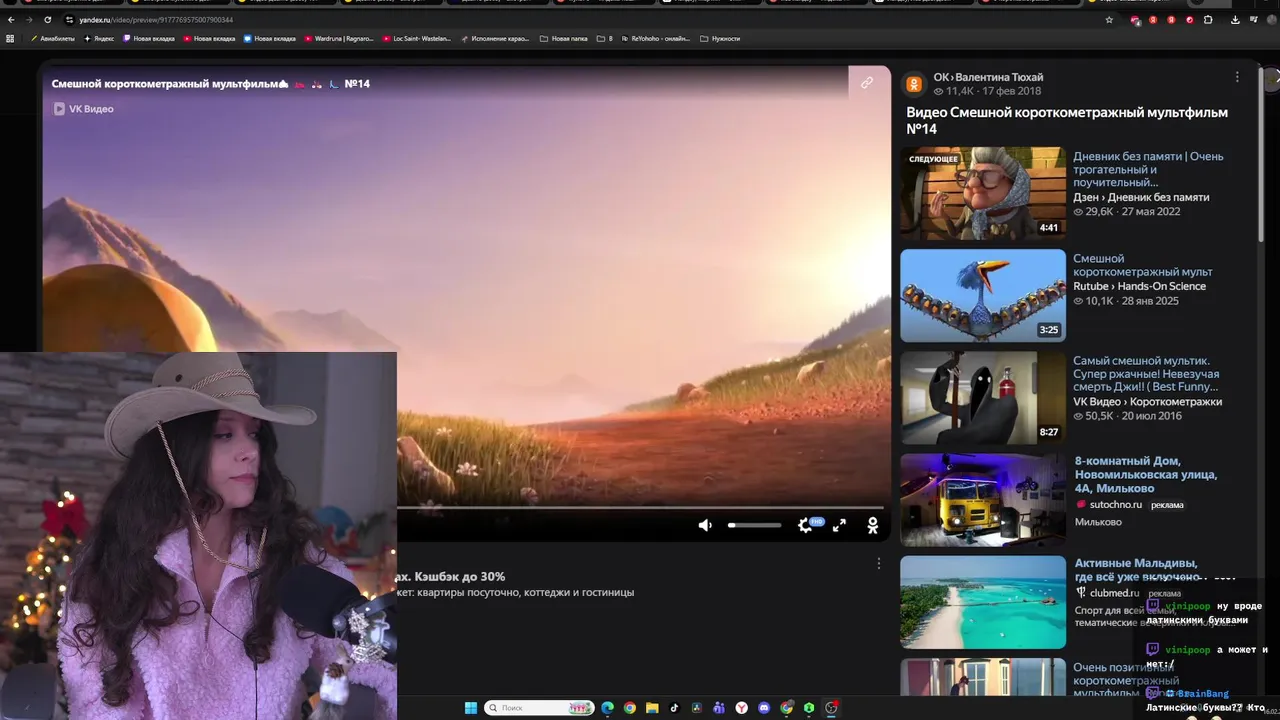The width and height of the screenshot is (1280, 720).
Task: Expand the Новая папка bookmarks folder
Action: click(564, 38)
